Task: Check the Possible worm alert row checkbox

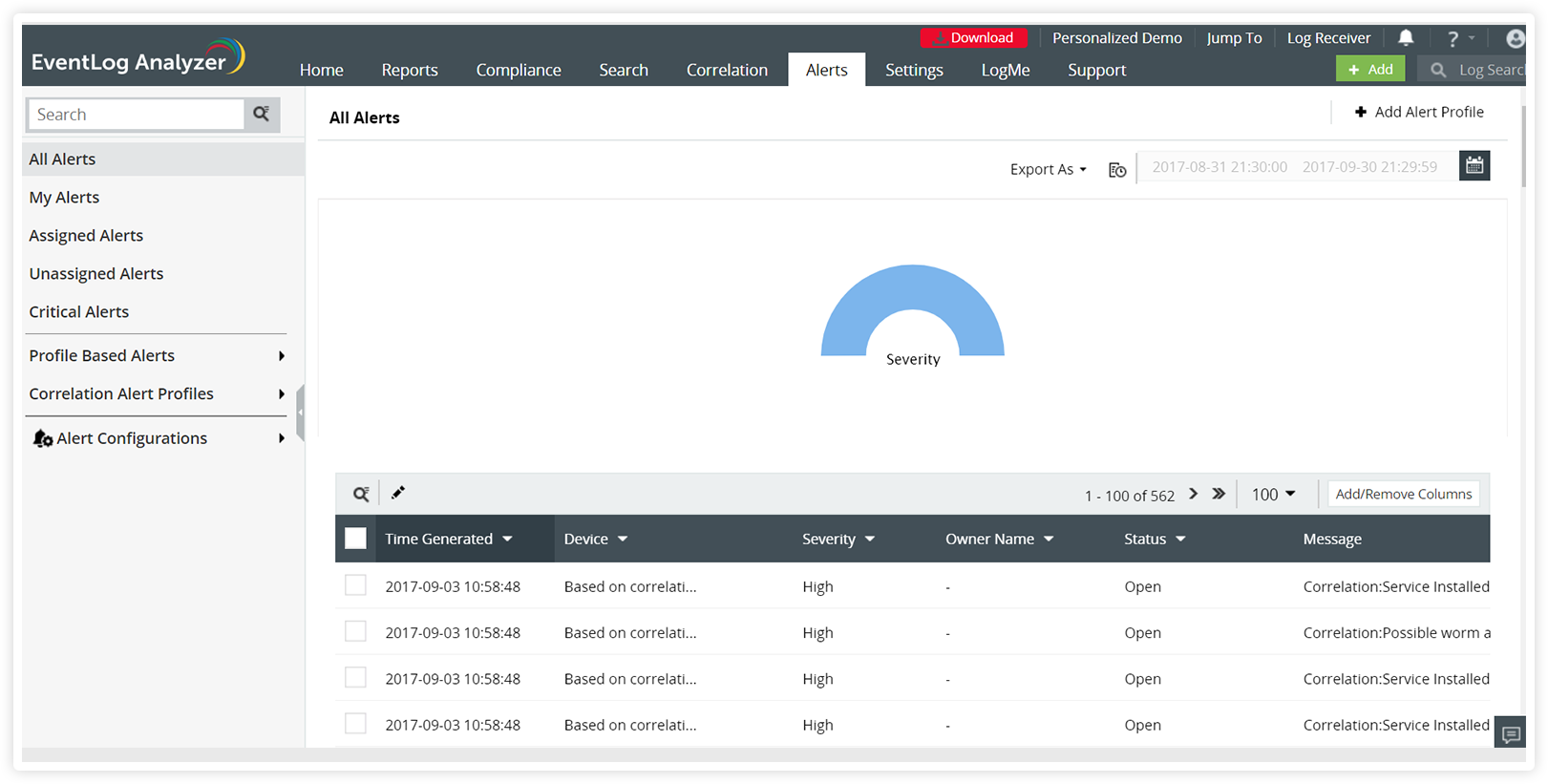Action: point(355,631)
